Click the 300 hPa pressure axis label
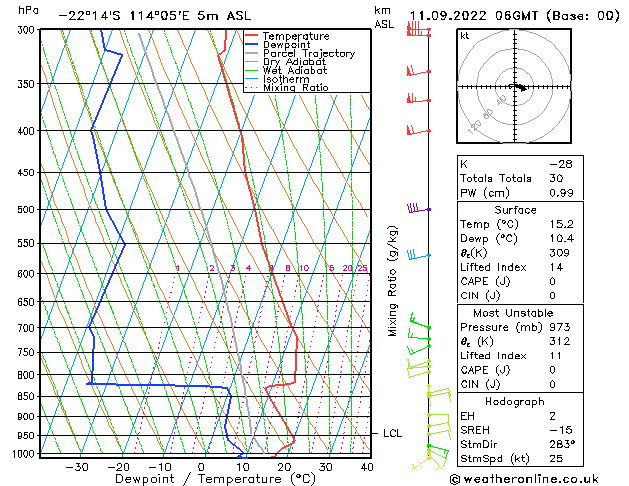Viewport: 629px width, 486px height. click(28, 30)
